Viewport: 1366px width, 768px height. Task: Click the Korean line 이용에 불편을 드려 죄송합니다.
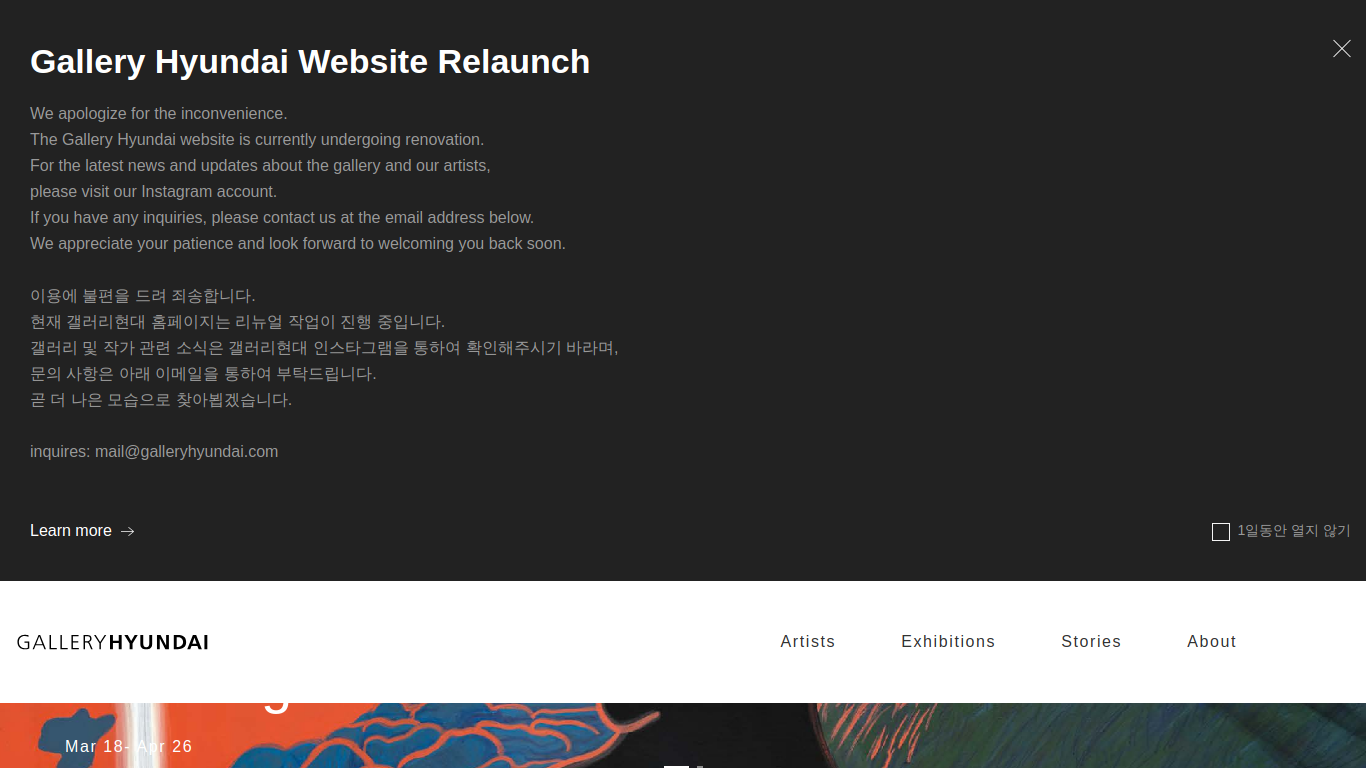pos(143,296)
